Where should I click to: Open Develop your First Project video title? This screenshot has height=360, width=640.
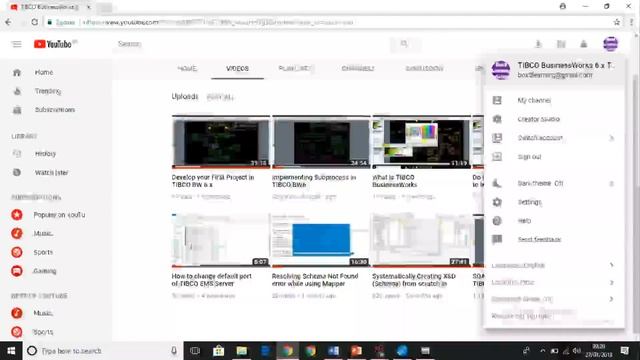coord(213,181)
